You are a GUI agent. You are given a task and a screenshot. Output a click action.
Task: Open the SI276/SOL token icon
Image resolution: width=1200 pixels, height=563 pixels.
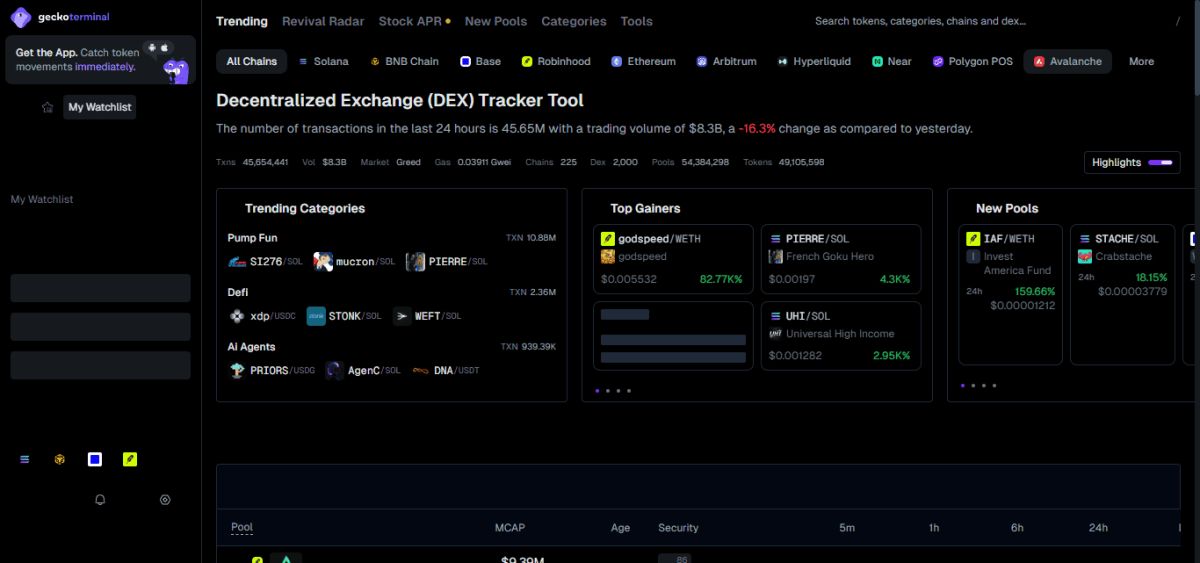(x=237, y=262)
